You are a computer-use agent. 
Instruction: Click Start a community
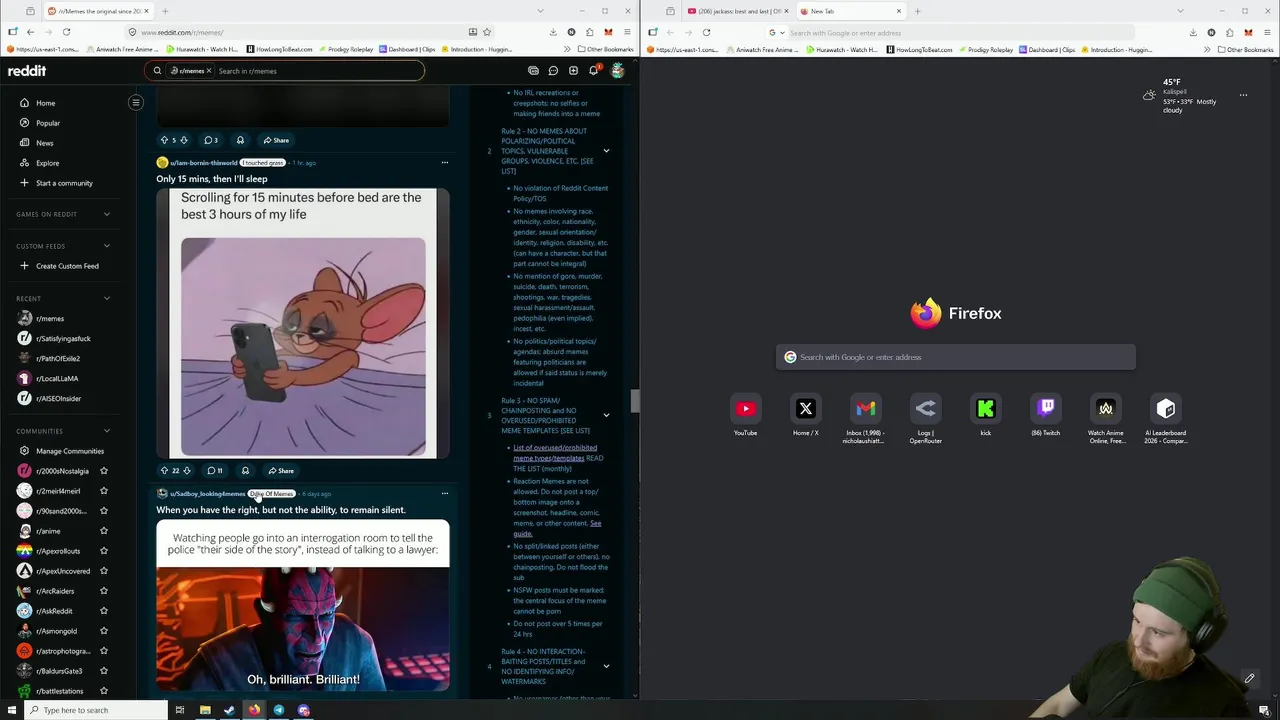pyautogui.click(x=64, y=183)
